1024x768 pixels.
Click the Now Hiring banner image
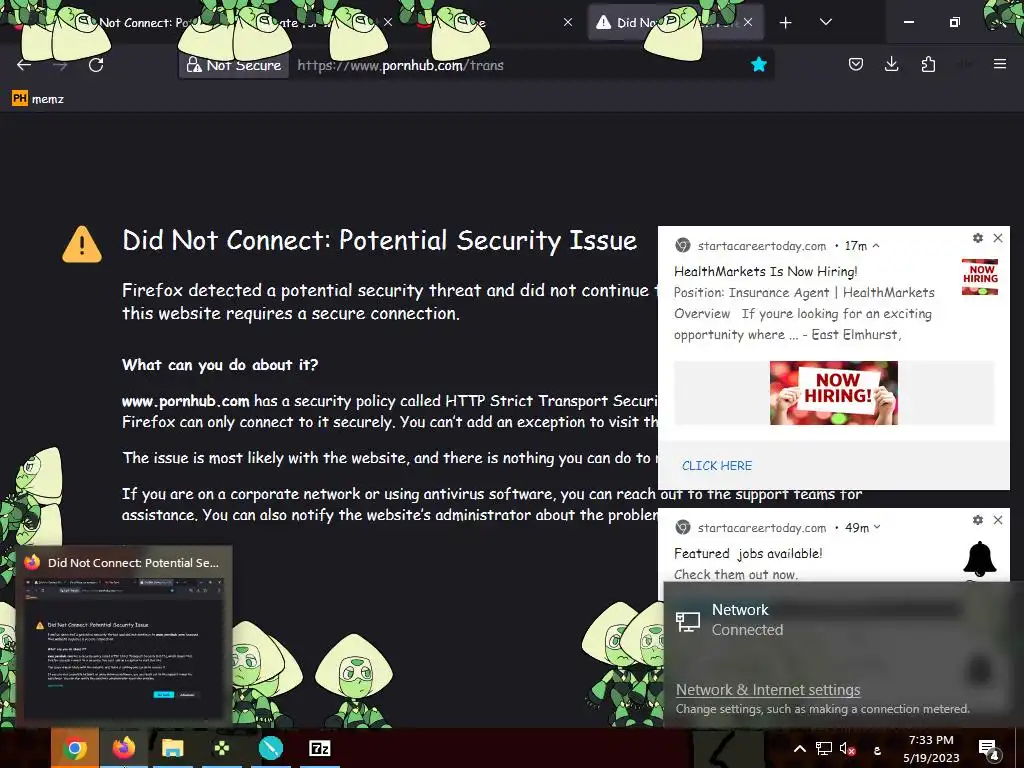(x=833, y=393)
